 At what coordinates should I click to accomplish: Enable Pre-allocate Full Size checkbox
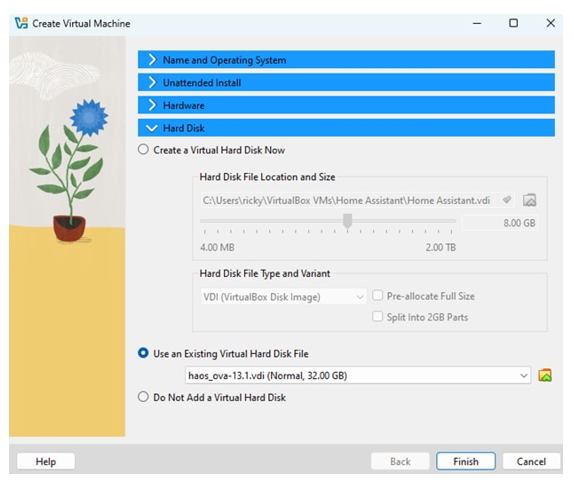pyautogui.click(x=377, y=295)
